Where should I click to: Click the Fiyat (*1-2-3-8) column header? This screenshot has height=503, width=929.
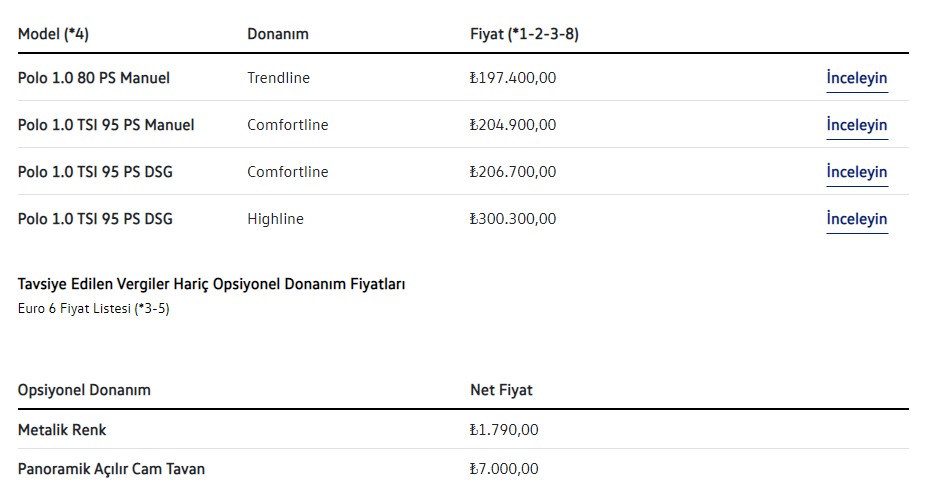tap(524, 34)
